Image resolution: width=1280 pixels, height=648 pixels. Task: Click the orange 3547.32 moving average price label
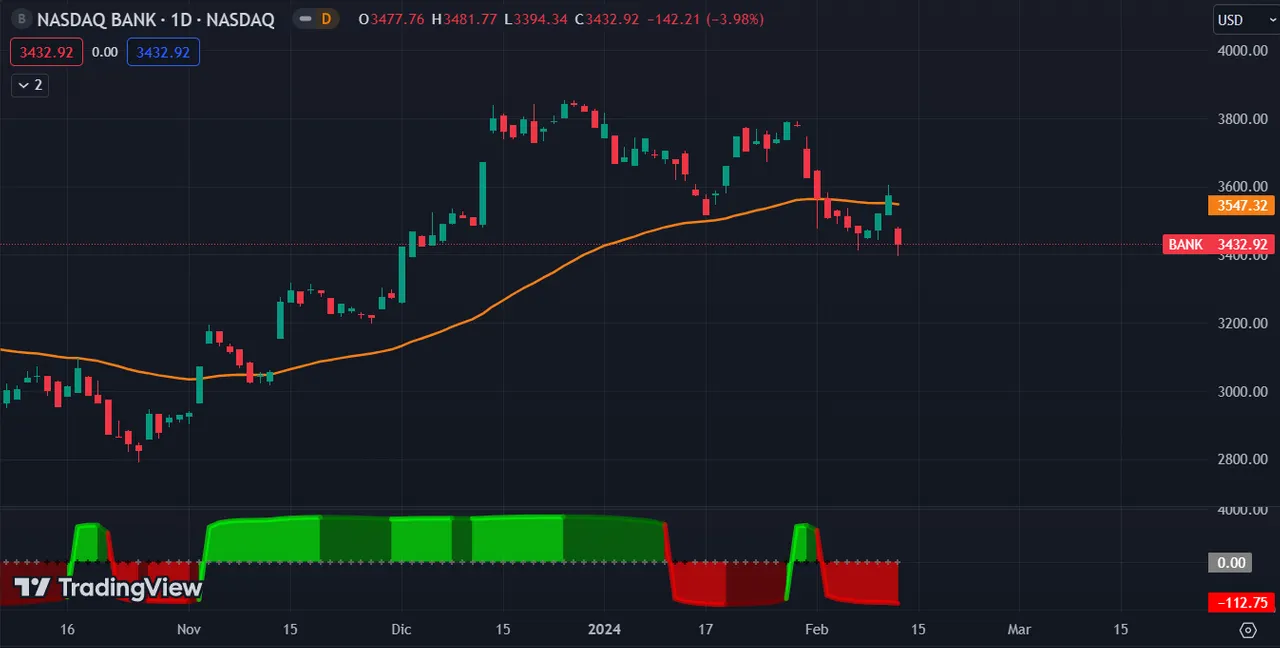(1240, 205)
